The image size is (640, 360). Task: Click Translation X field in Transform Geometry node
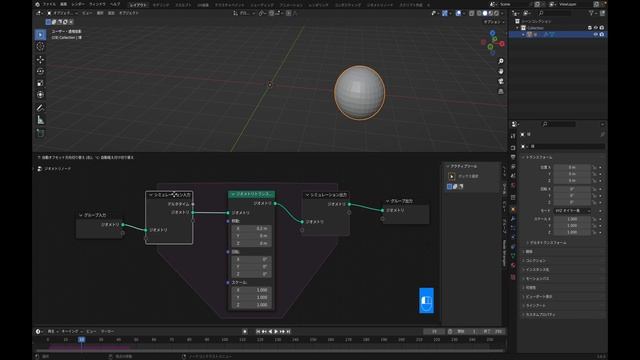tap(251, 229)
